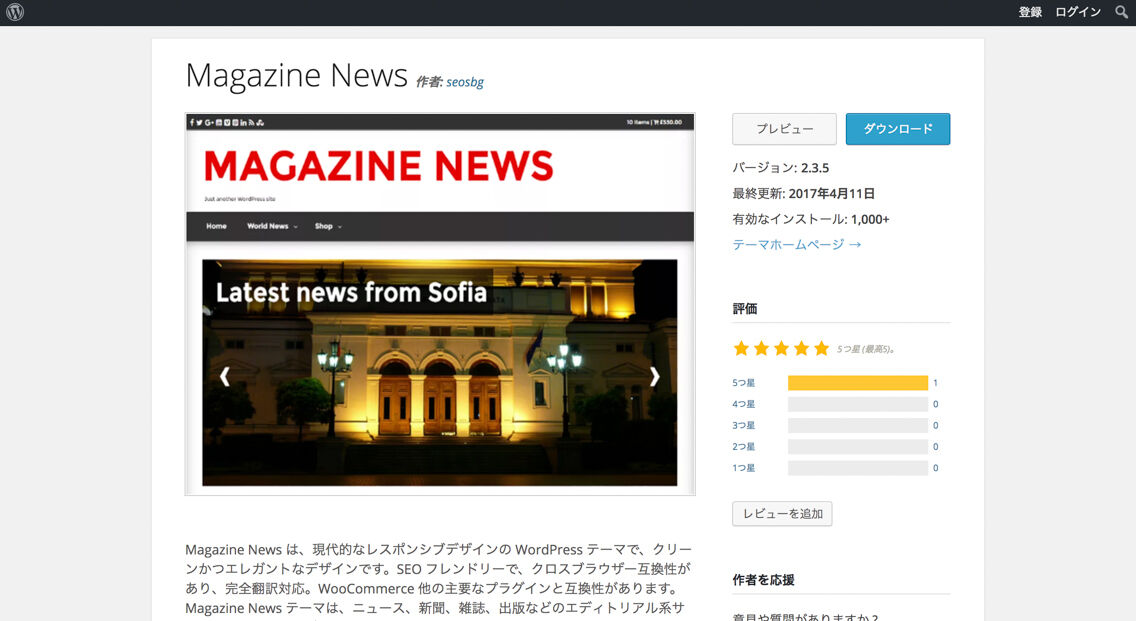Open the 2つ星 reviews link
The image size is (1136, 621).
(743, 446)
